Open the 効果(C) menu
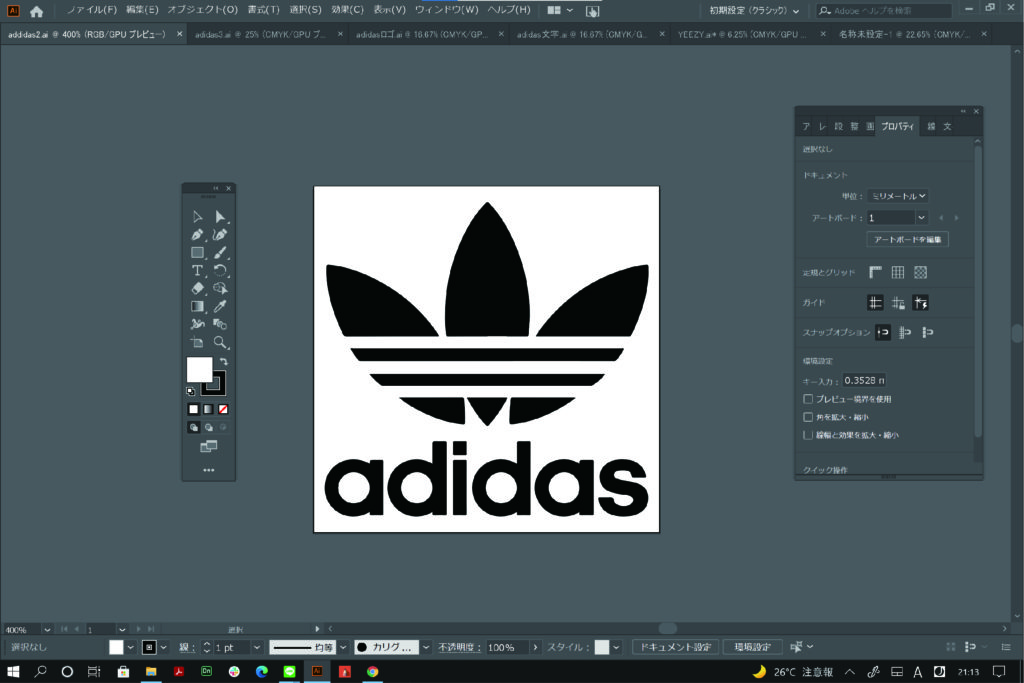The height and width of the screenshot is (683, 1024). (x=347, y=10)
